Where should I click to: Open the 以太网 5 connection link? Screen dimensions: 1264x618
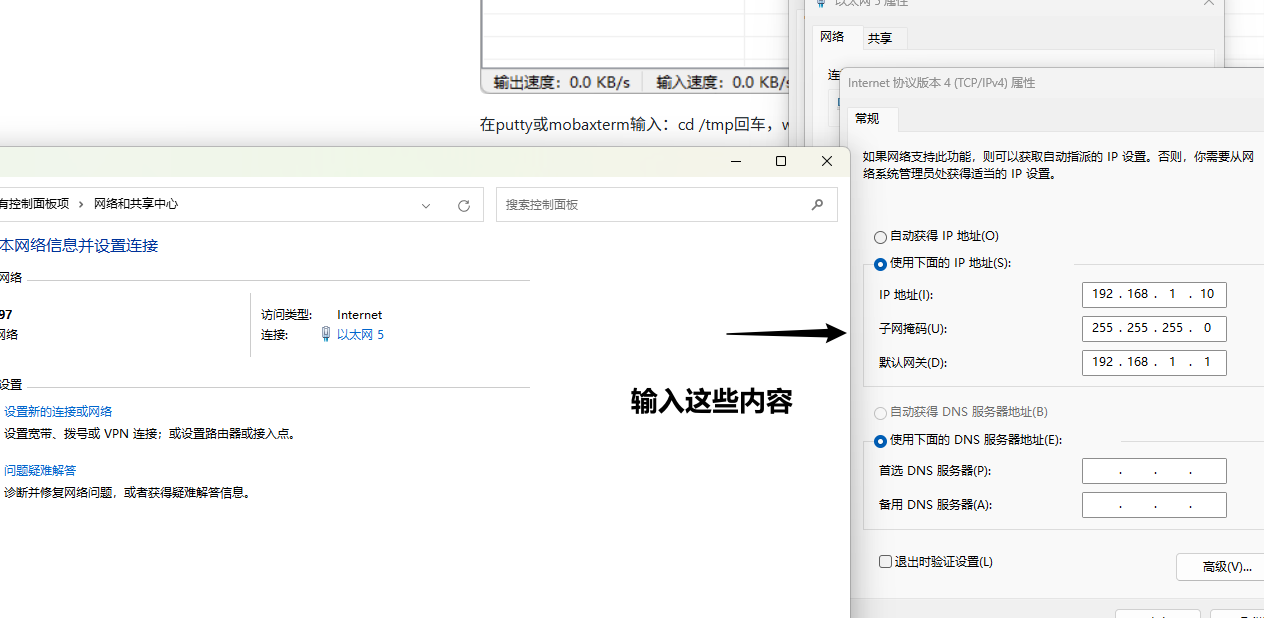coord(360,335)
